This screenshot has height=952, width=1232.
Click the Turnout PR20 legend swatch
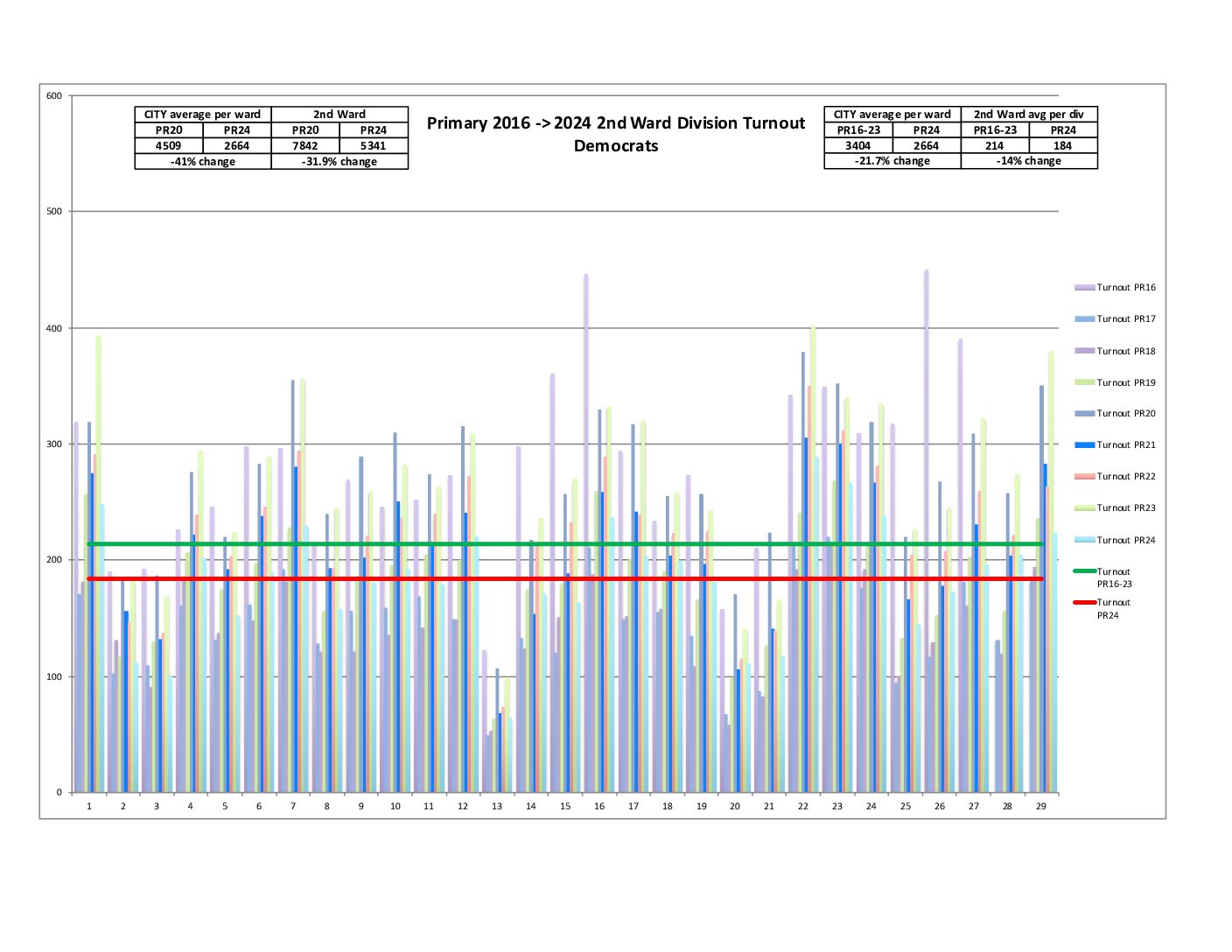pos(1085,414)
